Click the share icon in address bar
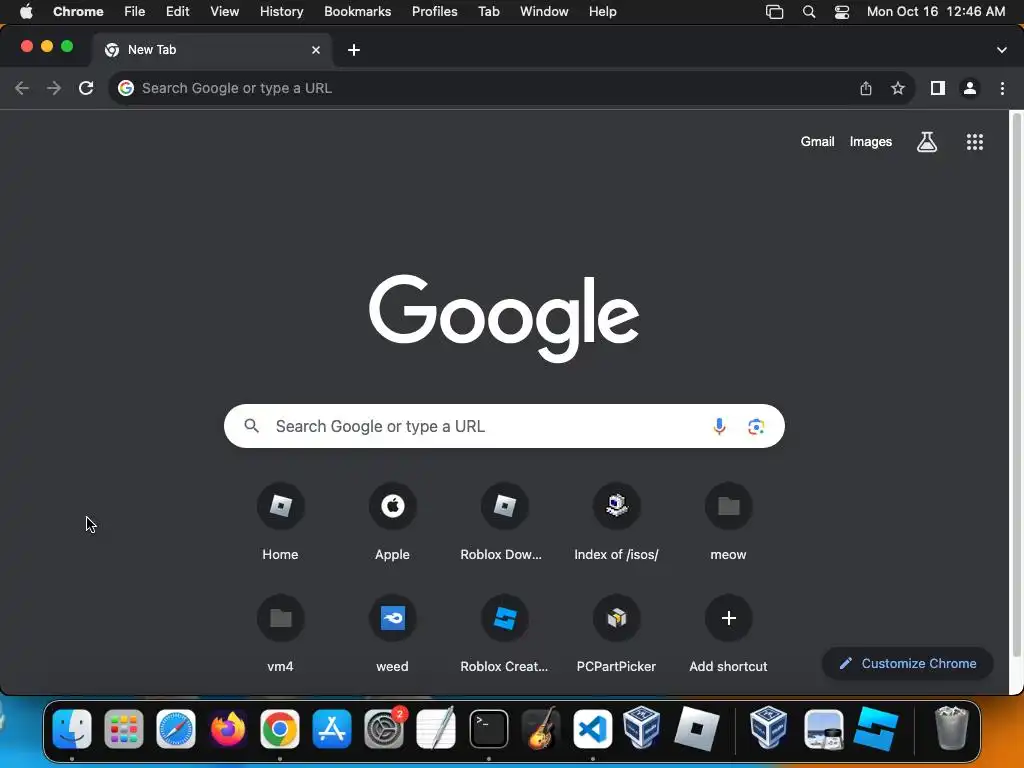Image resolution: width=1024 pixels, height=768 pixels. [x=866, y=88]
